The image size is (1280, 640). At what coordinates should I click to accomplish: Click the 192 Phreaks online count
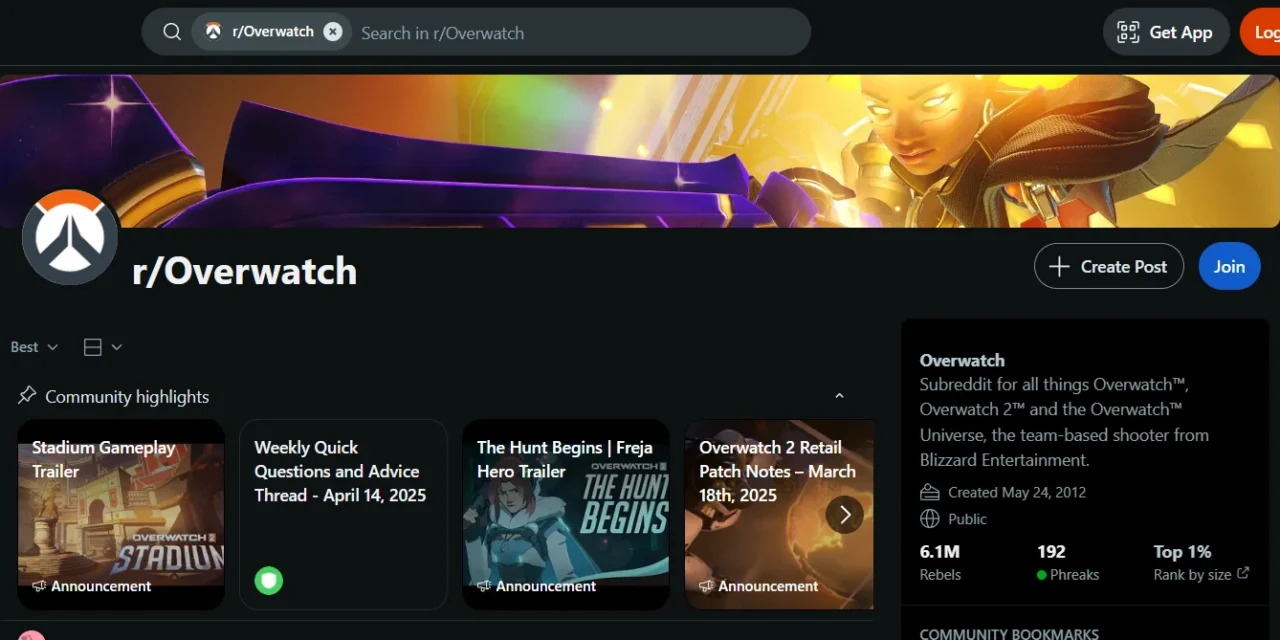[x=1067, y=562]
